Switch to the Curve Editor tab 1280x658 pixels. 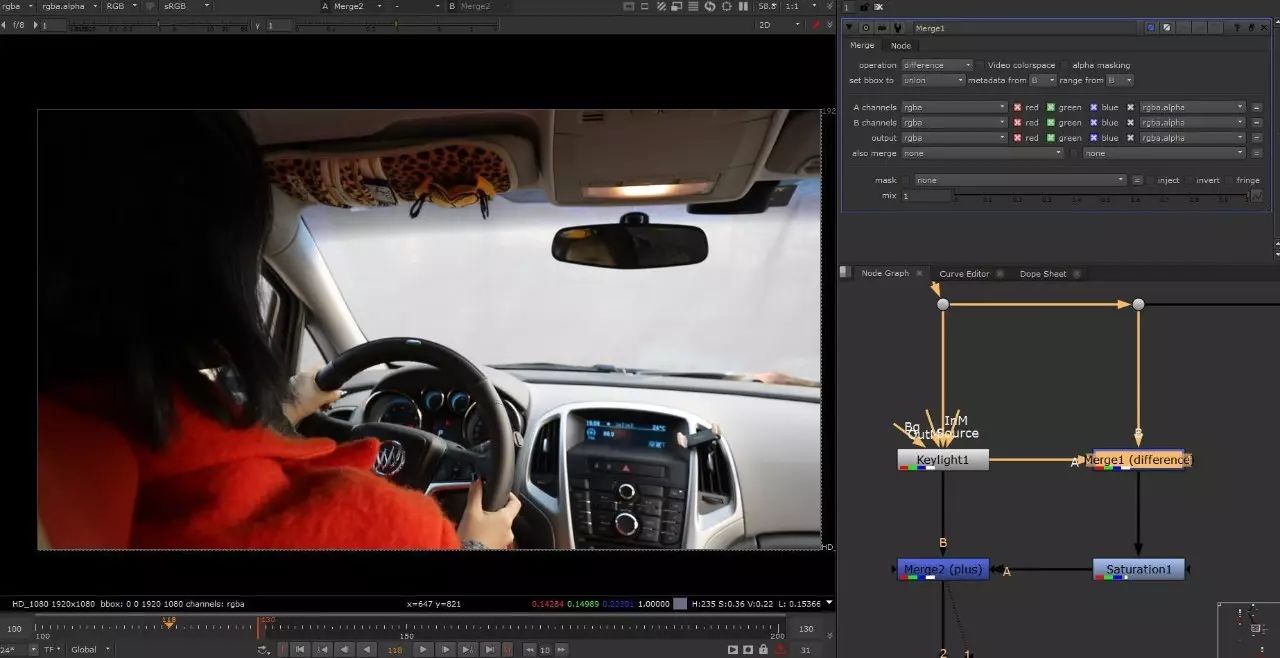tap(964, 274)
